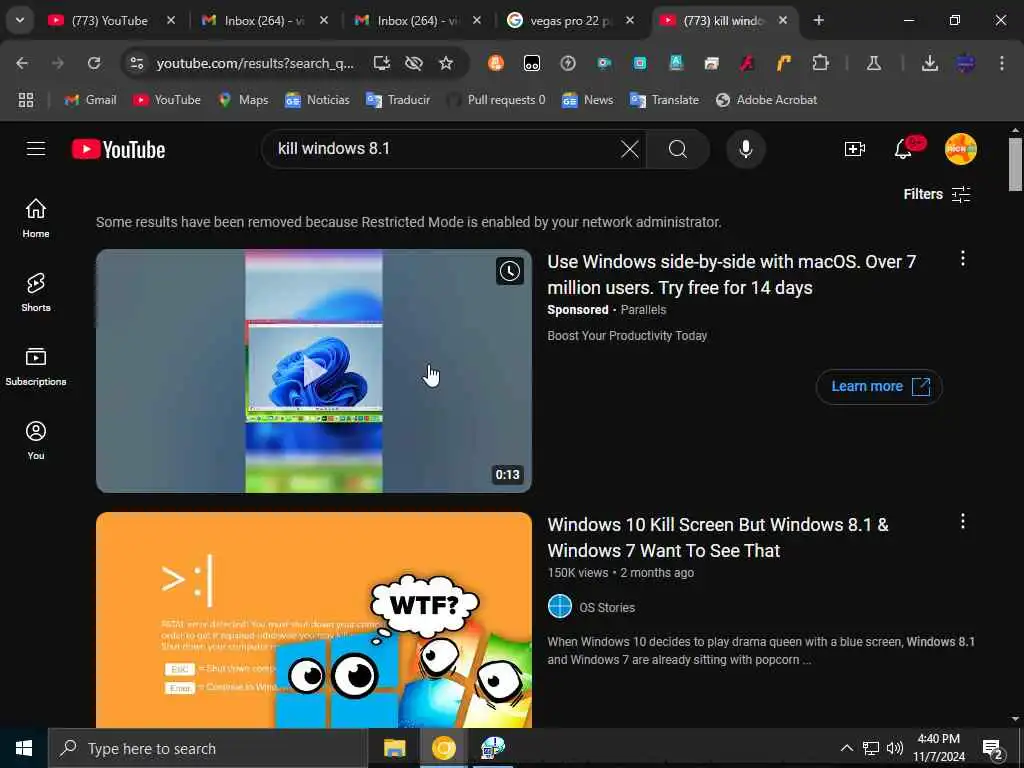Open the Noticias bookmark
This screenshot has width=1024, height=768.
[x=317, y=100]
